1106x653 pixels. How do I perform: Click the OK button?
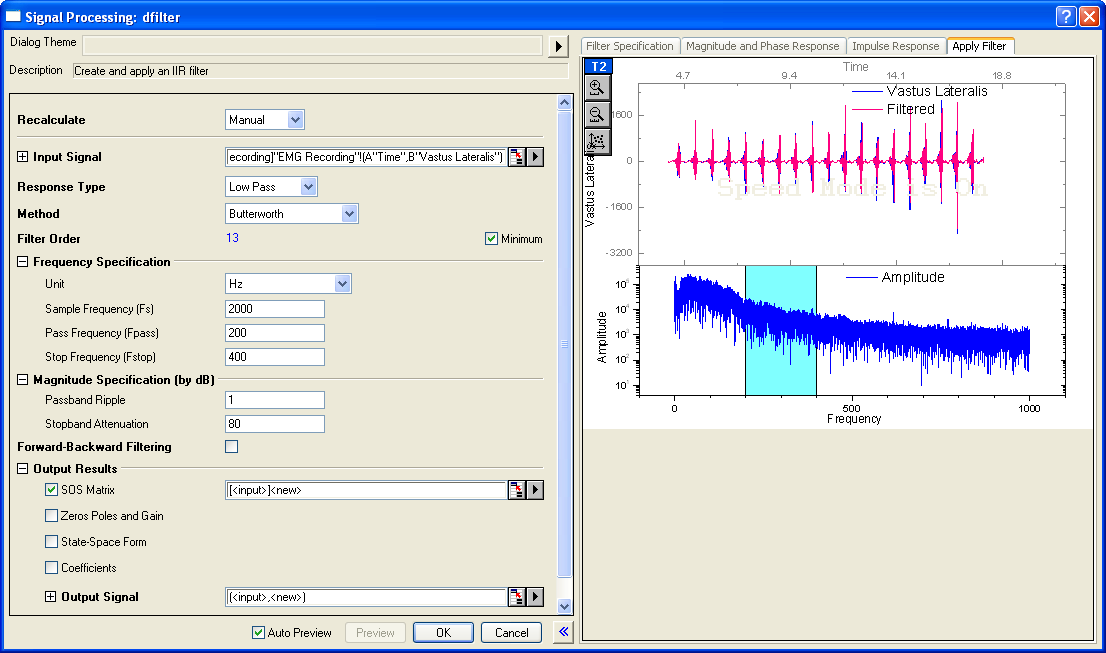coord(443,633)
